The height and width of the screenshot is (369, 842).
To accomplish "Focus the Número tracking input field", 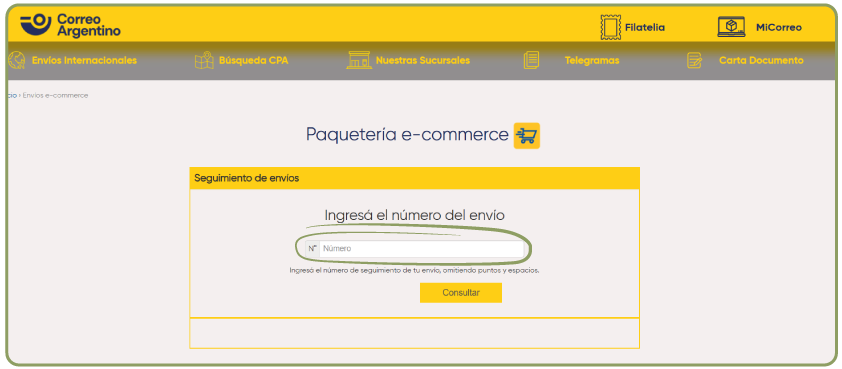I will click(x=421, y=249).
